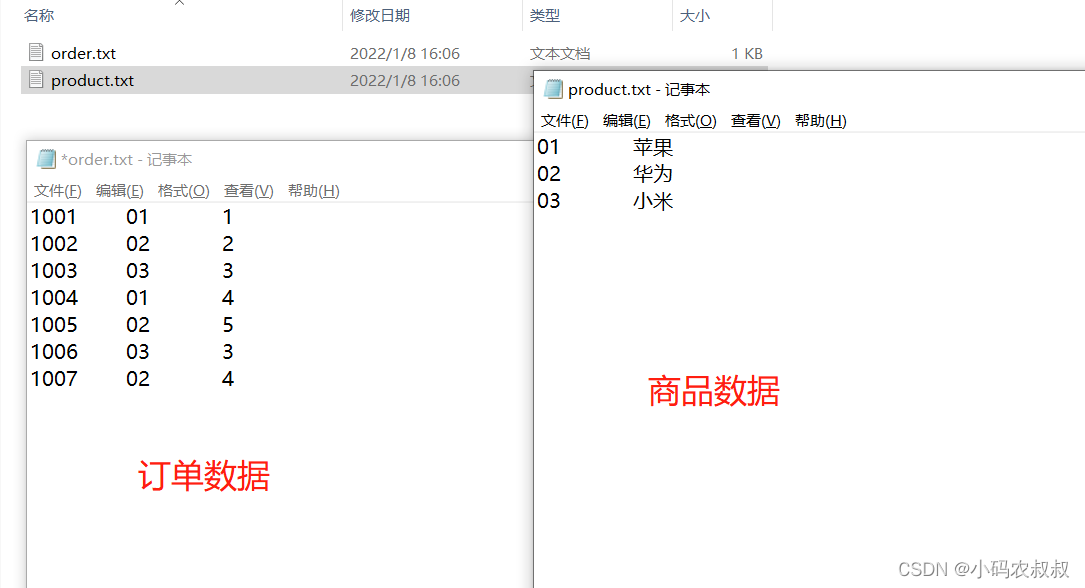Open the 编辑(E) menu in product.txt Notepad
Image resolution: width=1085 pixels, height=588 pixels.
627,120
